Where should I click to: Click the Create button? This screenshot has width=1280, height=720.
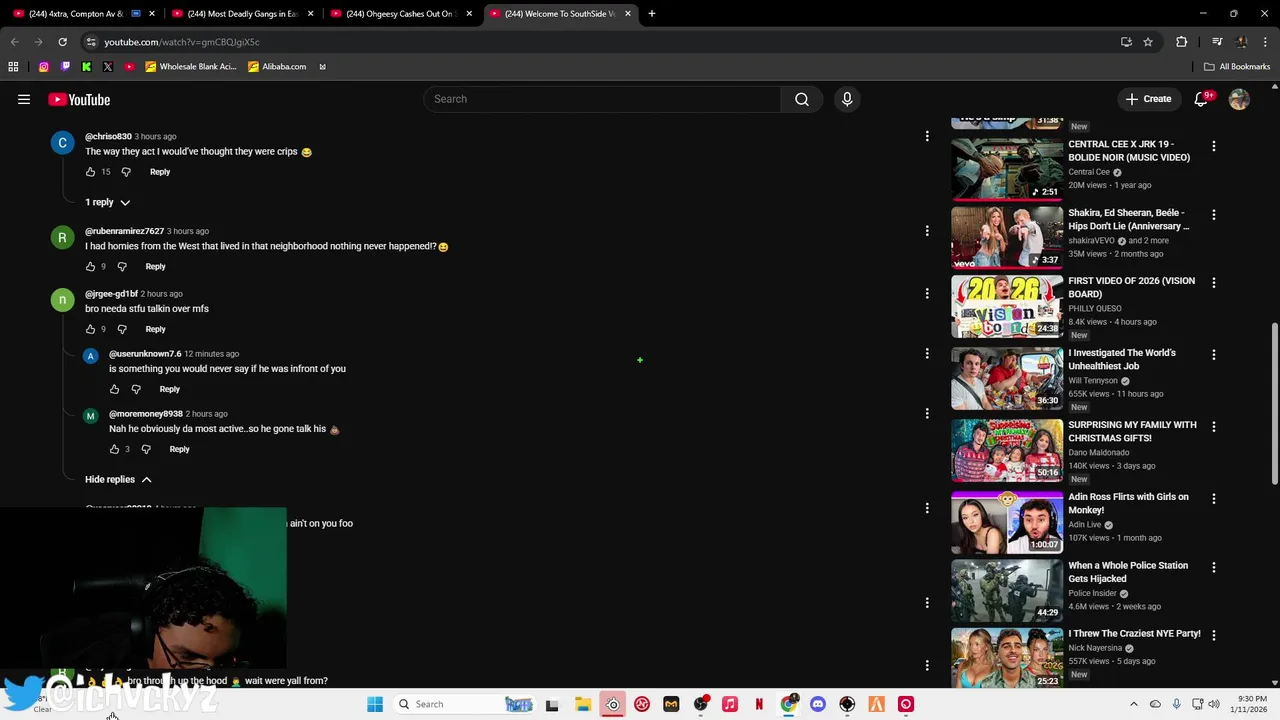pyautogui.click(x=1148, y=99)
